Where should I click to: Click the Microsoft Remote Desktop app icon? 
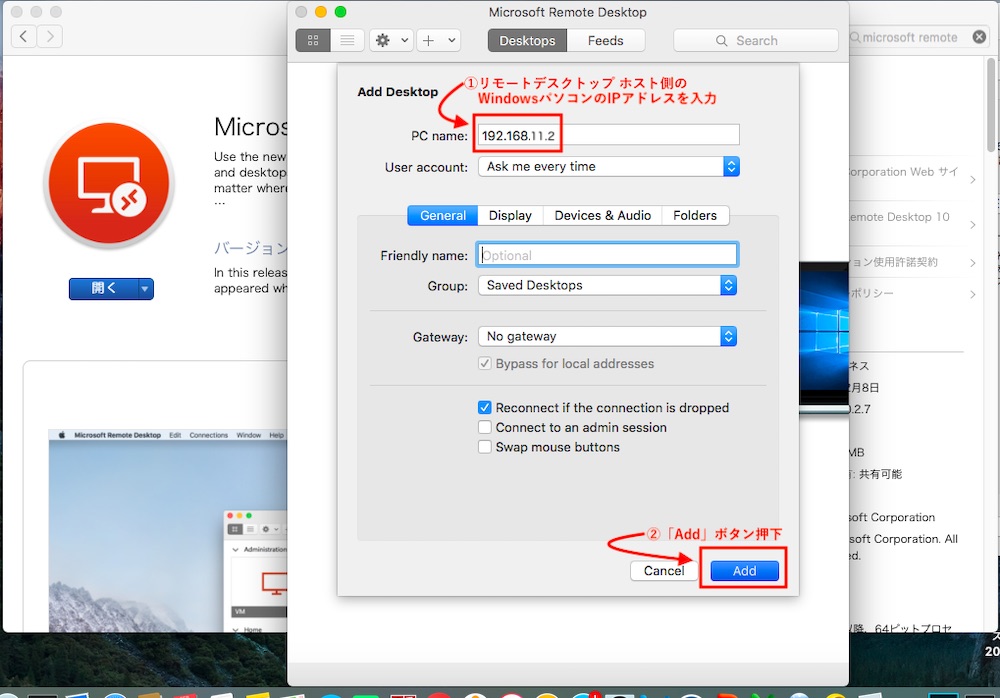coord(109,184)
